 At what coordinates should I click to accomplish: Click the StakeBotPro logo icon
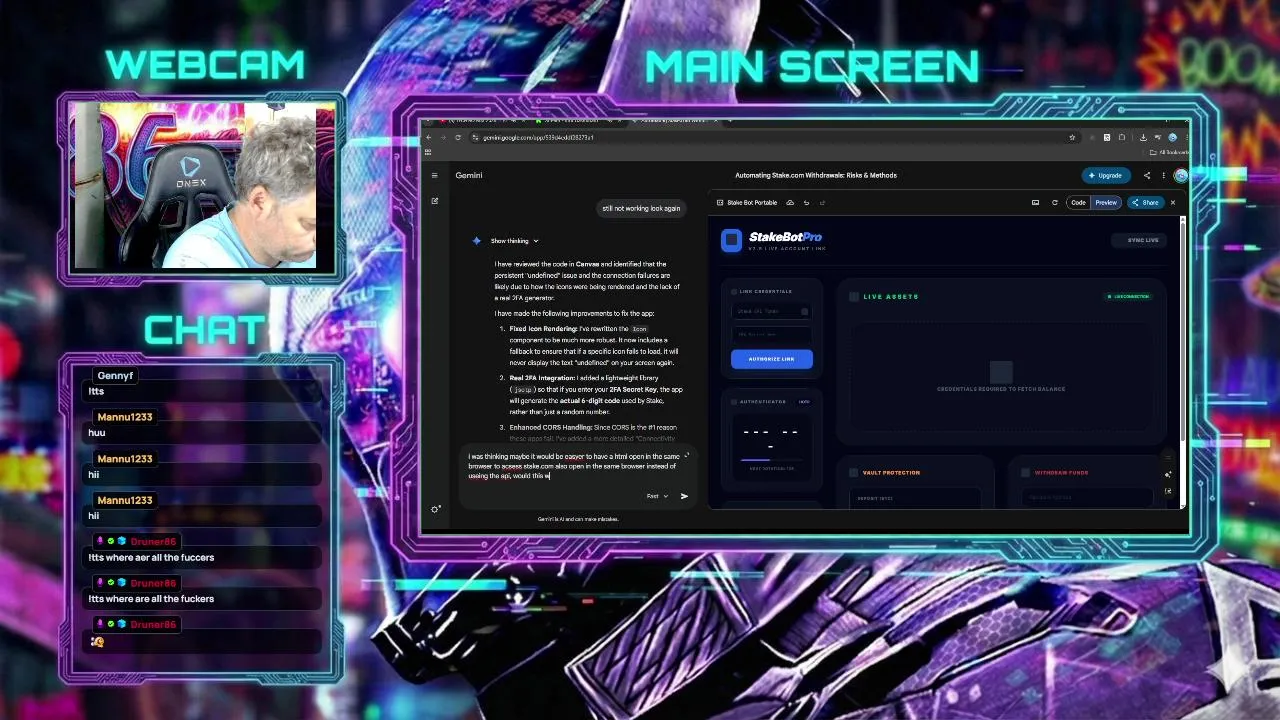point(732,239)
